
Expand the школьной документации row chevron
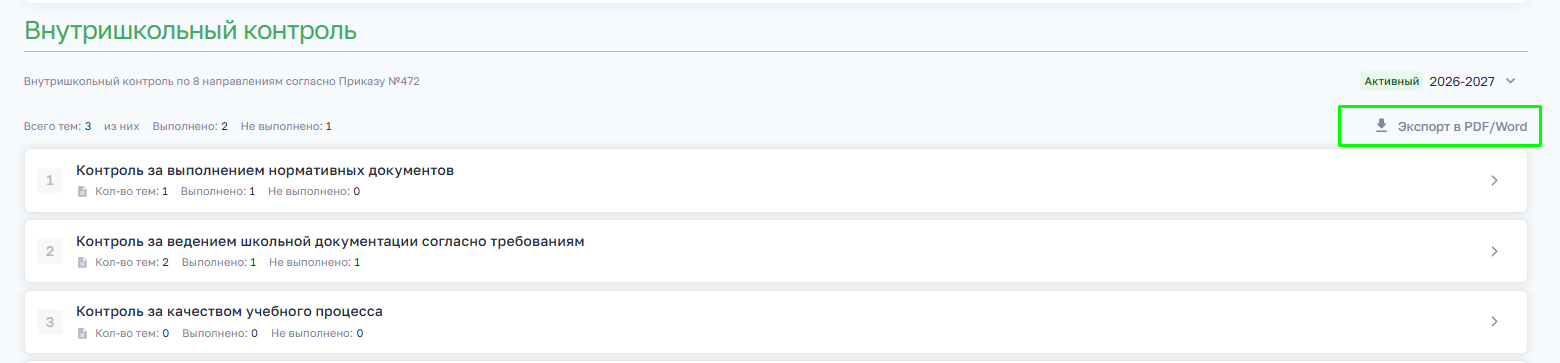click(1494, 252)
